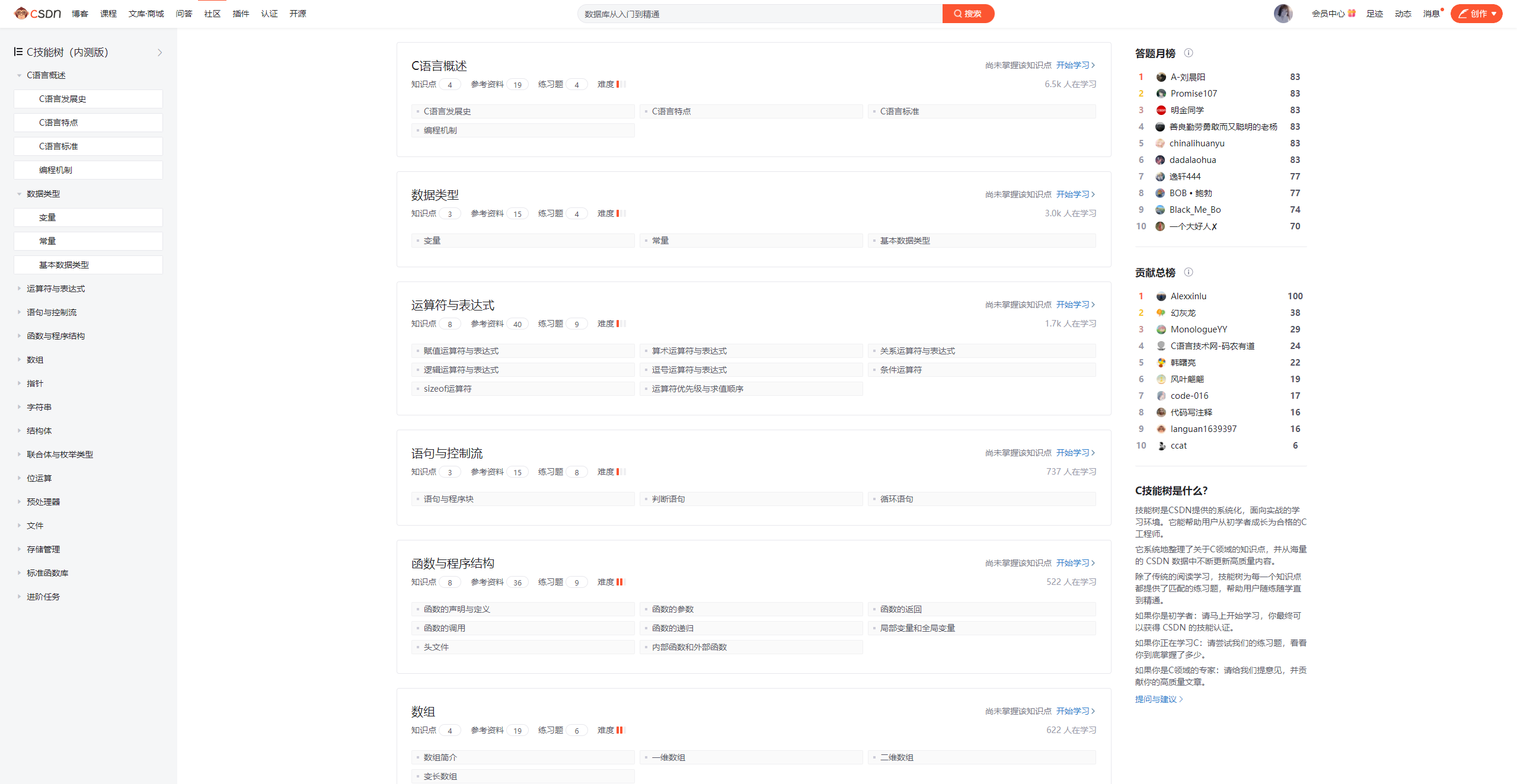Open the 插件 nav item
1517x784 pixels.
(x=241, y=13)
